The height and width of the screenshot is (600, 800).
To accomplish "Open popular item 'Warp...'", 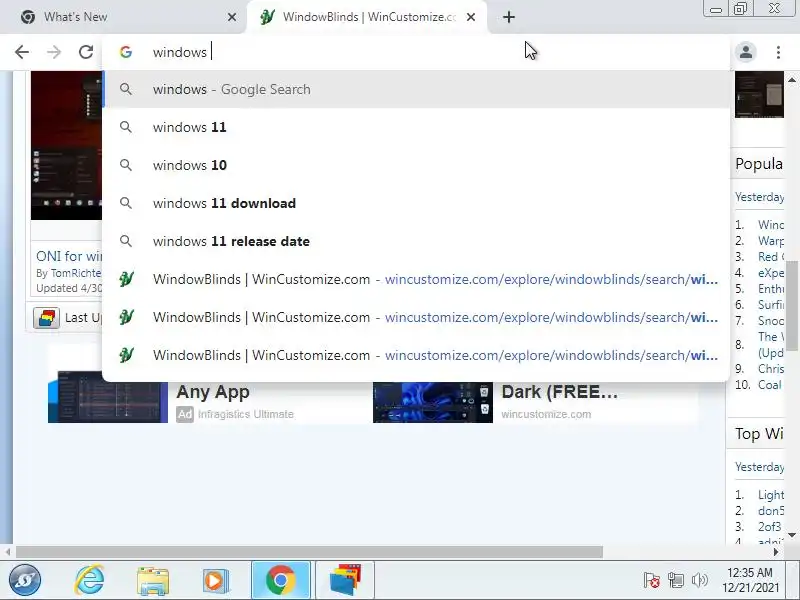I will 770,240.
